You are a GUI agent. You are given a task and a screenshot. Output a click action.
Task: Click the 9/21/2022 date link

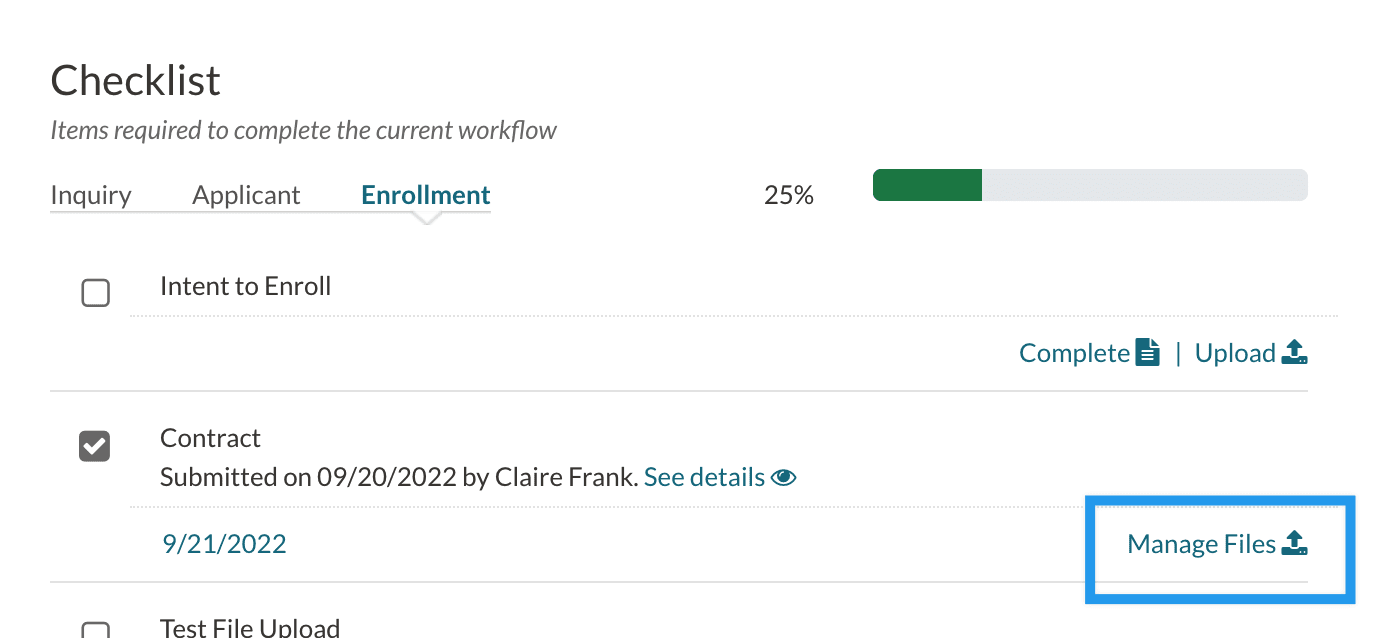point(224,544)
